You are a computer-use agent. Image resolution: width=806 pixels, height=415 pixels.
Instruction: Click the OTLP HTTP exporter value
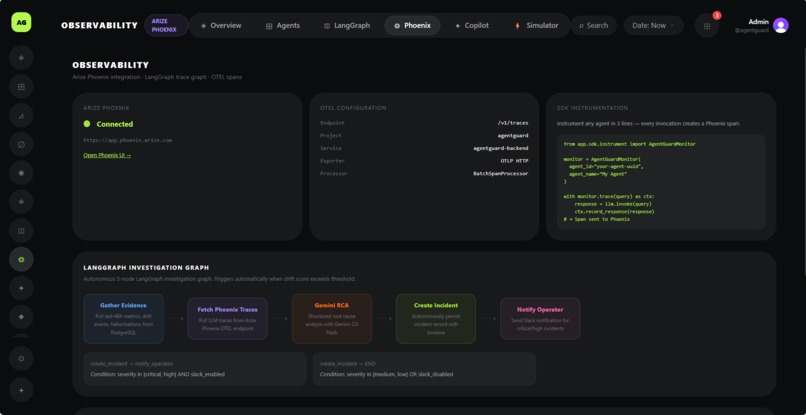pos(515,161)
